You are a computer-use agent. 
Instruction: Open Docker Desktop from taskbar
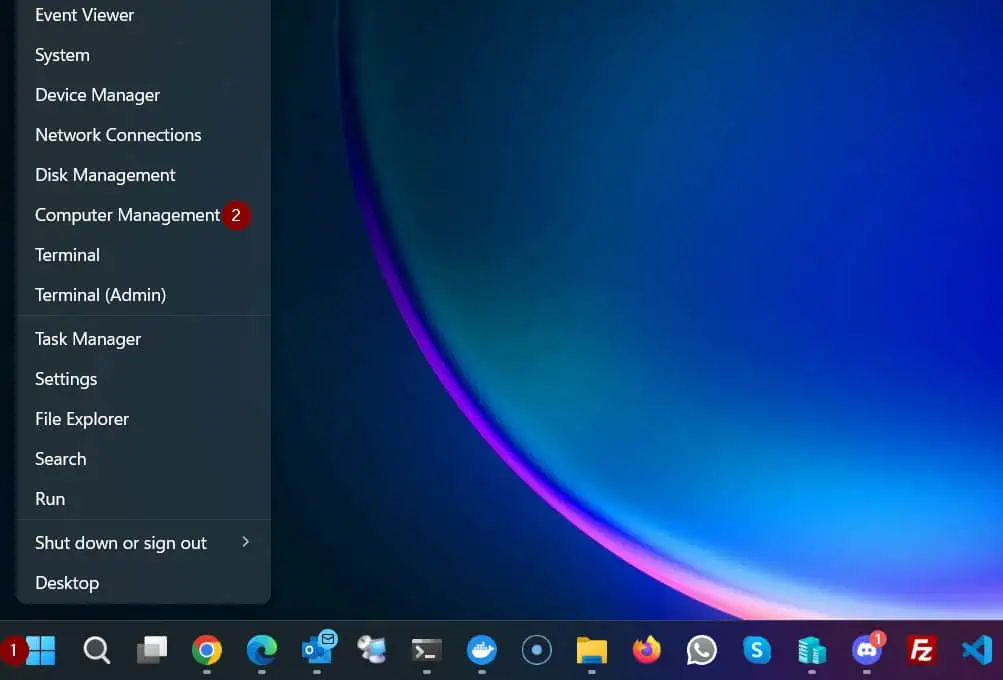coord(482,651)
